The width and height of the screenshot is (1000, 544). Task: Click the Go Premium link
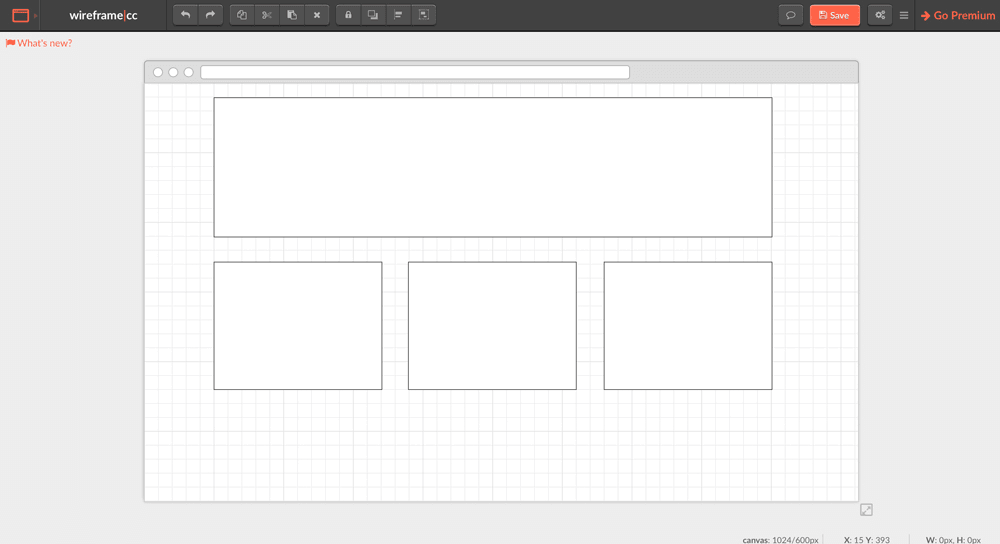[x=958, y=15]
